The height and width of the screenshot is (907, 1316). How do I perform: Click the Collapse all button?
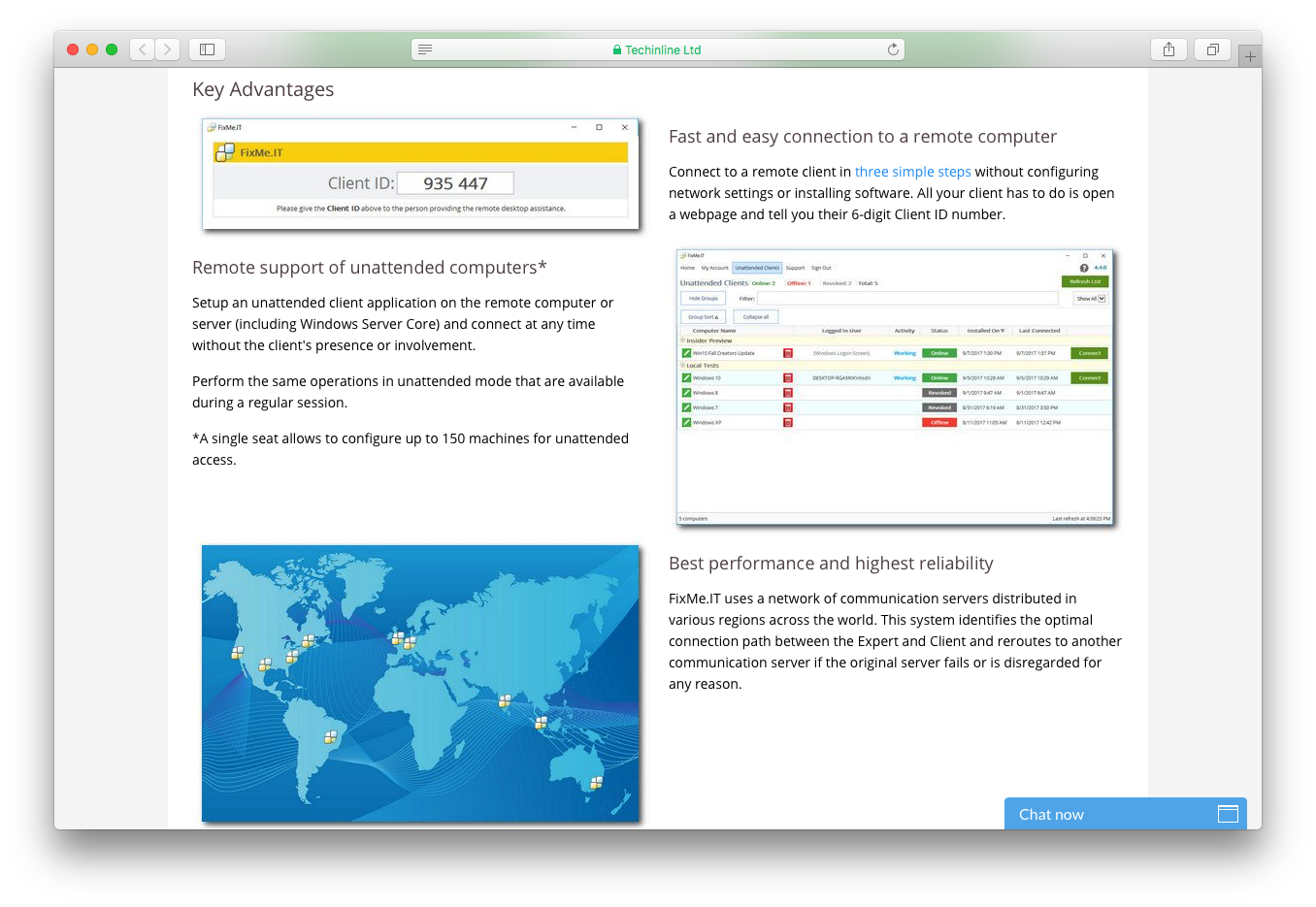755,317
